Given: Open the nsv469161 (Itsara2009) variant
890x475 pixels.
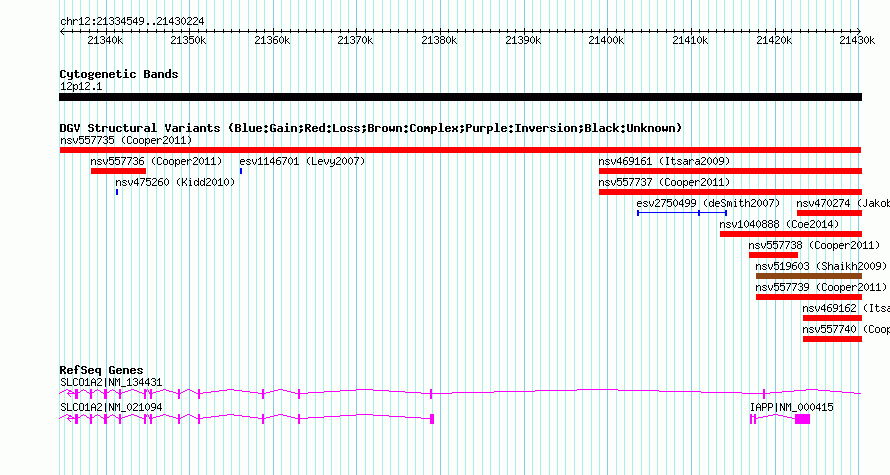Looking at the screenshot, I should [x=664, y=161].
